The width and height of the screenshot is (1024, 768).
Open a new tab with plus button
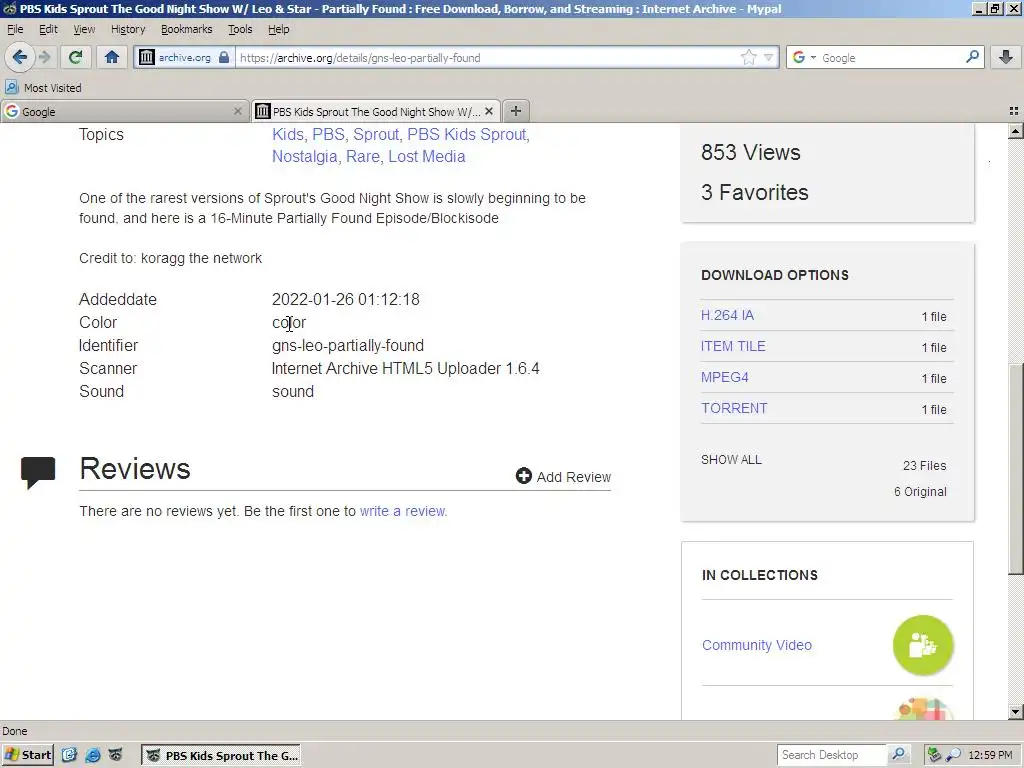[516, 111]
